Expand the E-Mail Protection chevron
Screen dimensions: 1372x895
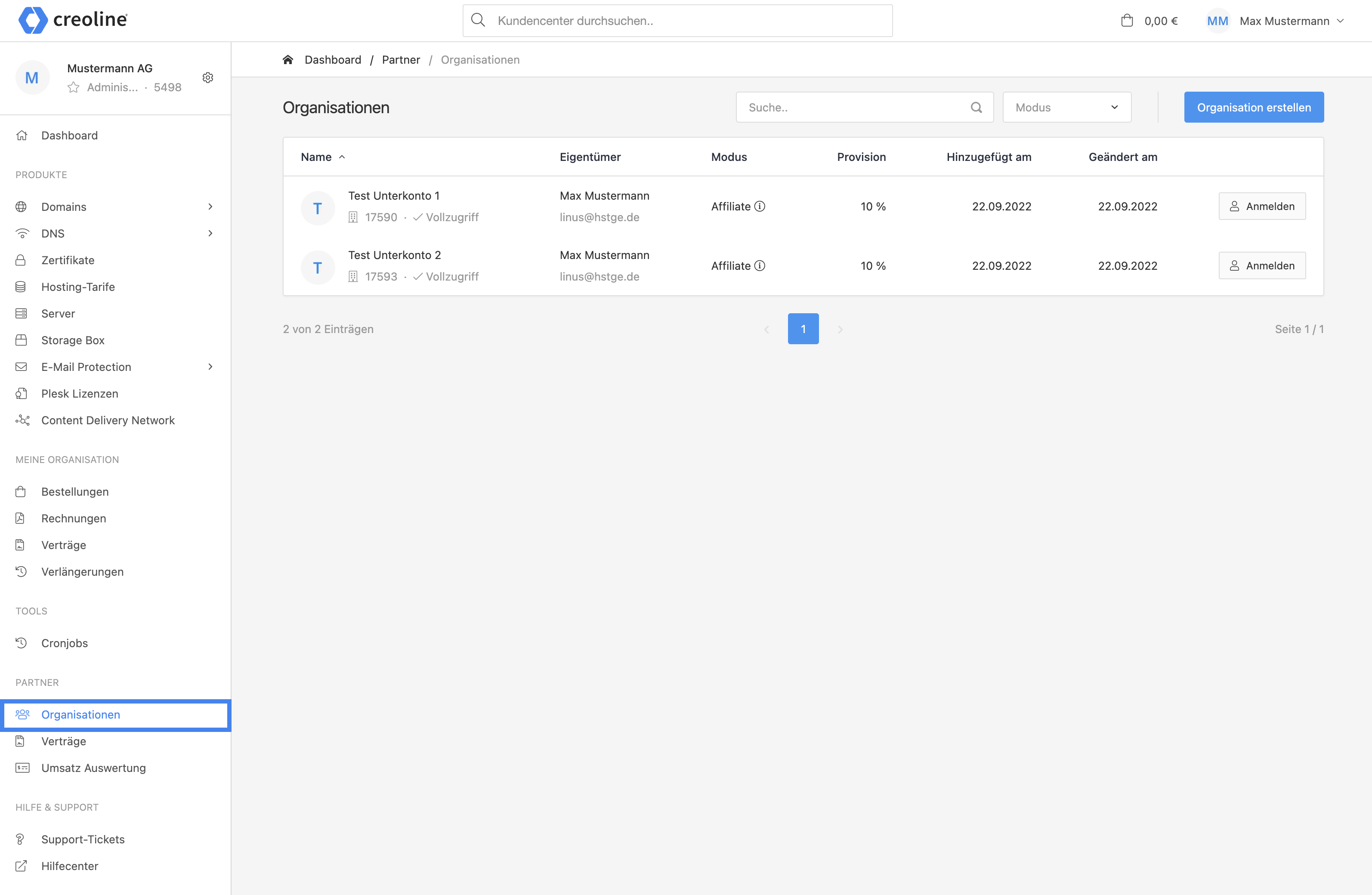point(210,367)
